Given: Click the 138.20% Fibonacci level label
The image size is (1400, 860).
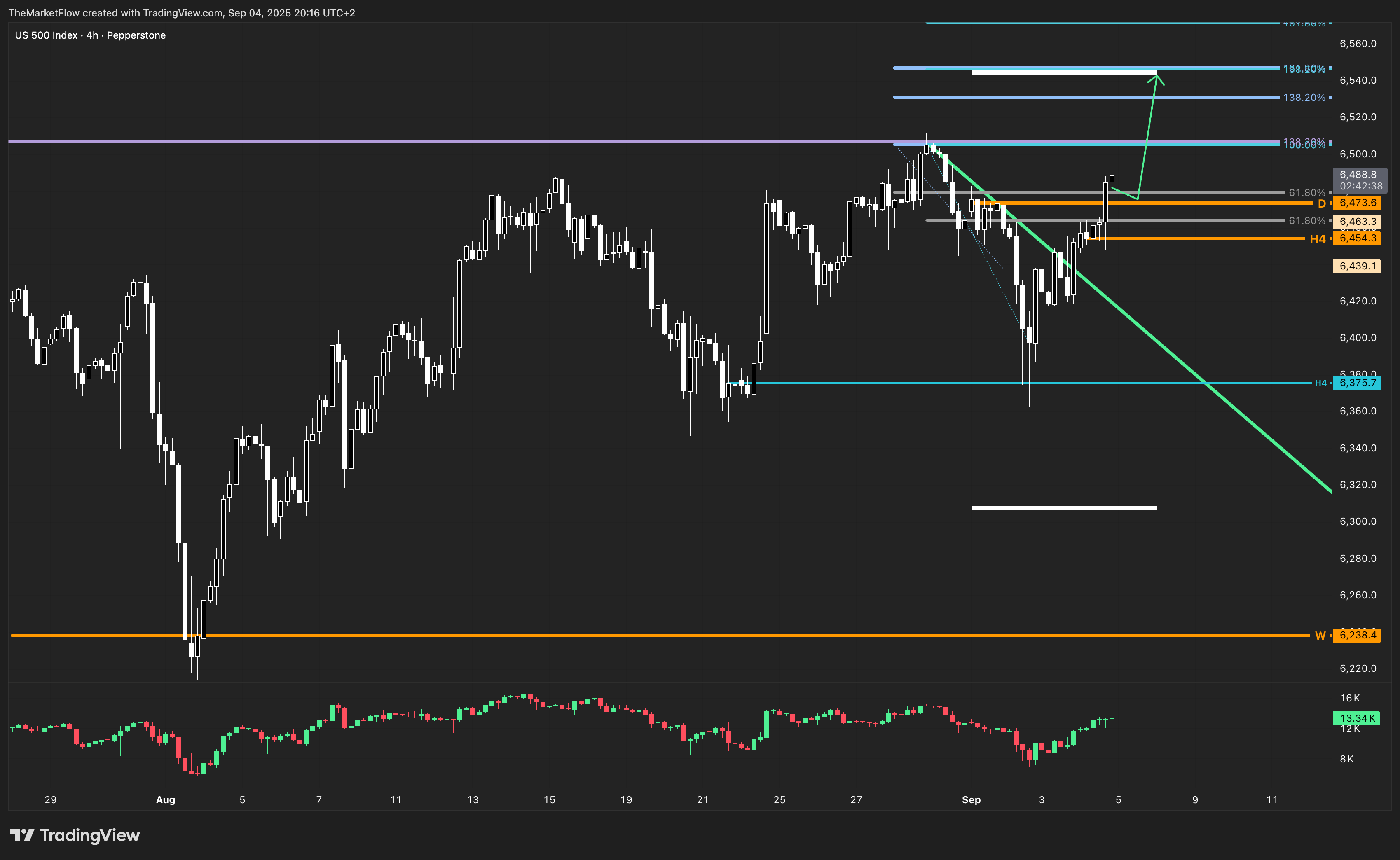Looking at the screenshot, I should pyautogui.click(x=1304, y=98).
